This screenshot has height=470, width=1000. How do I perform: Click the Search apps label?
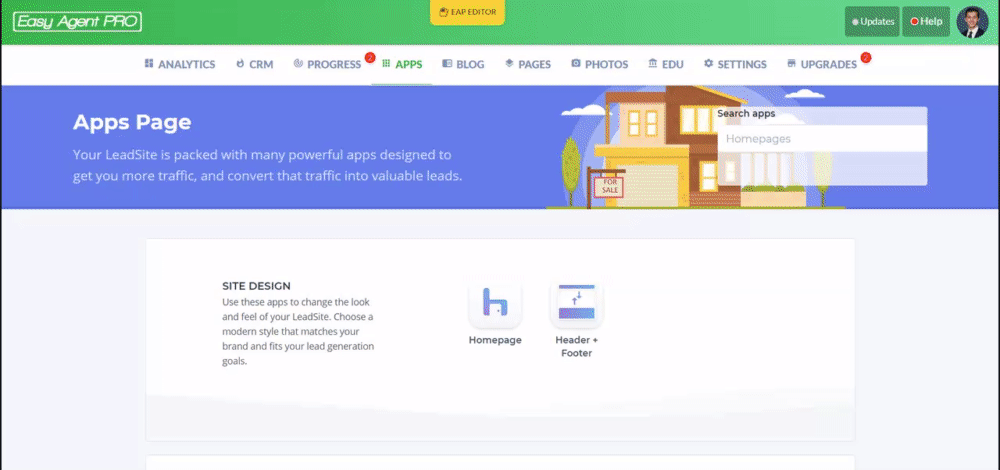(x=746, y=114)
